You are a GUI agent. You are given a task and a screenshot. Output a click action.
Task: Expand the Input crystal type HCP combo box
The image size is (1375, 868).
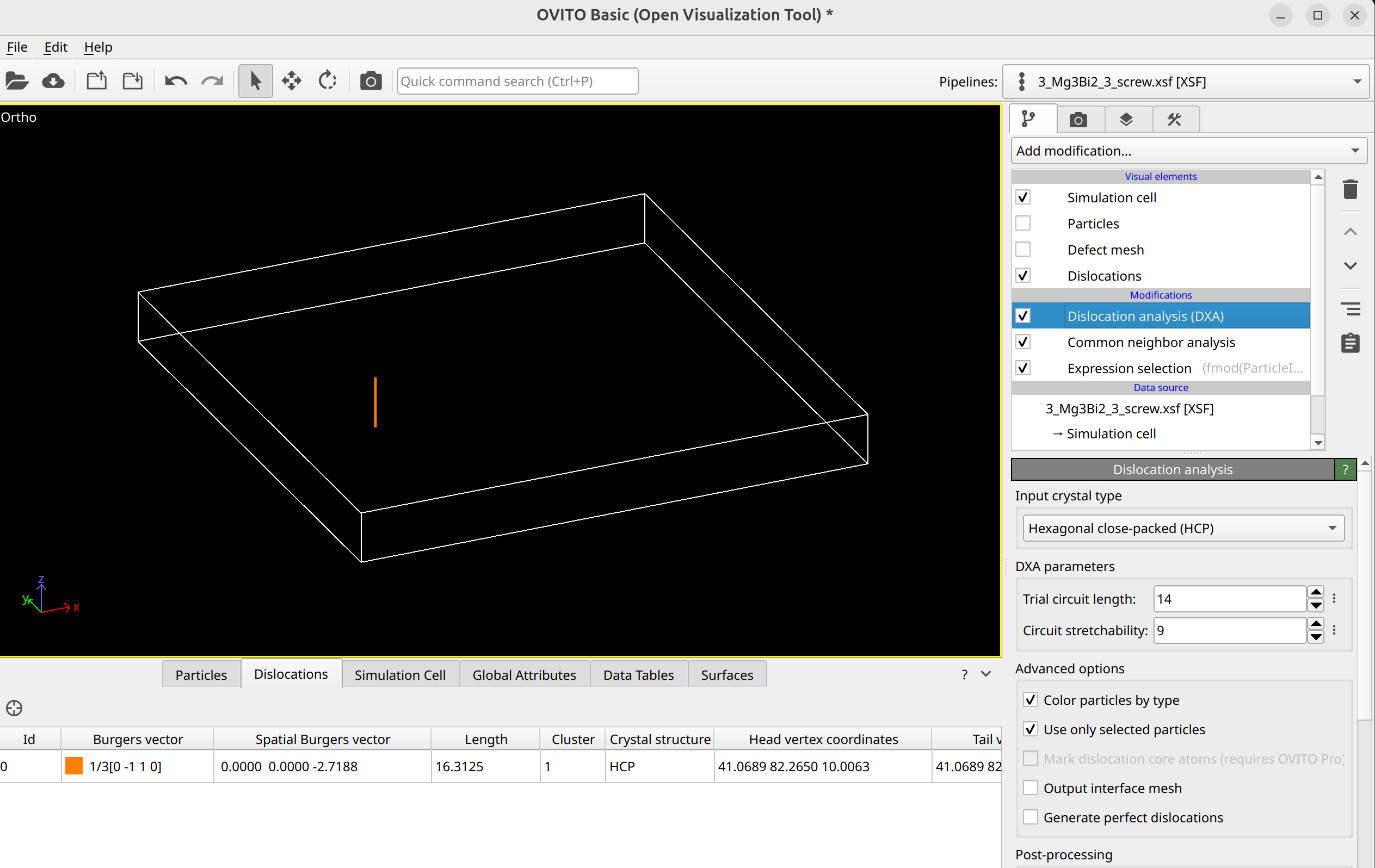click(1183, 528)
